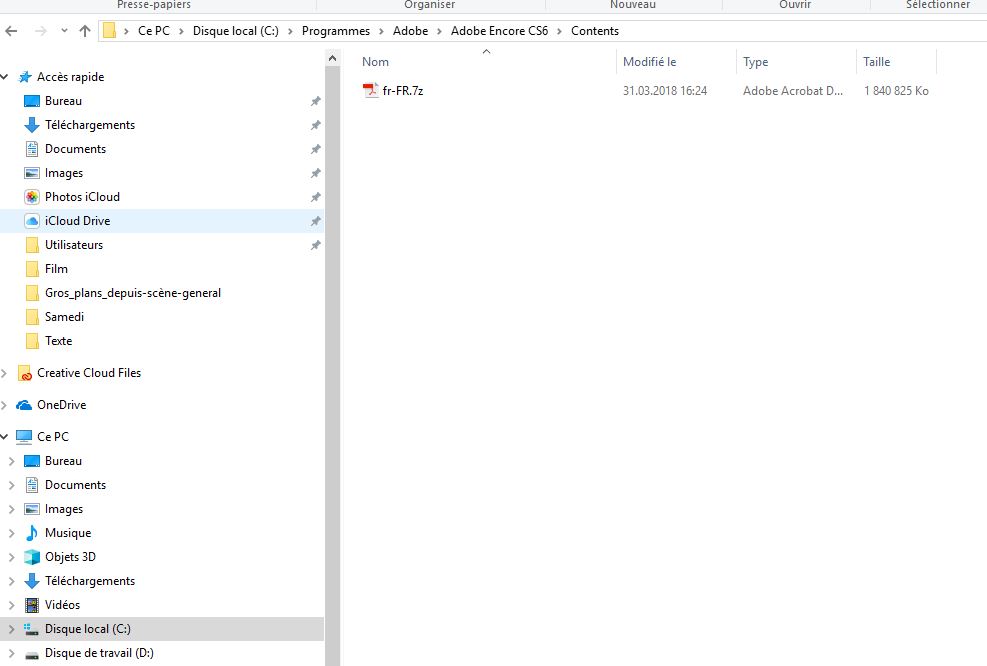Expand Creative Cloud Files node
This screenshot has width=987, height=666.
[4, 373]
